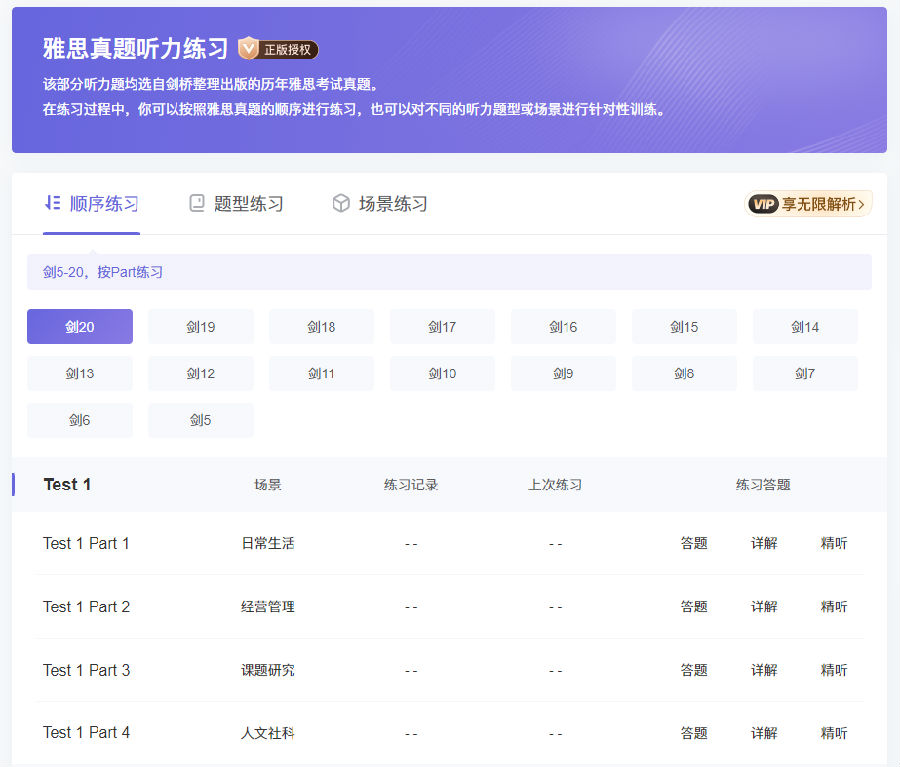900x767 pixels.
Task: Select the 剑7 book button
Action: pyautogui.click(x=805, y=374)
